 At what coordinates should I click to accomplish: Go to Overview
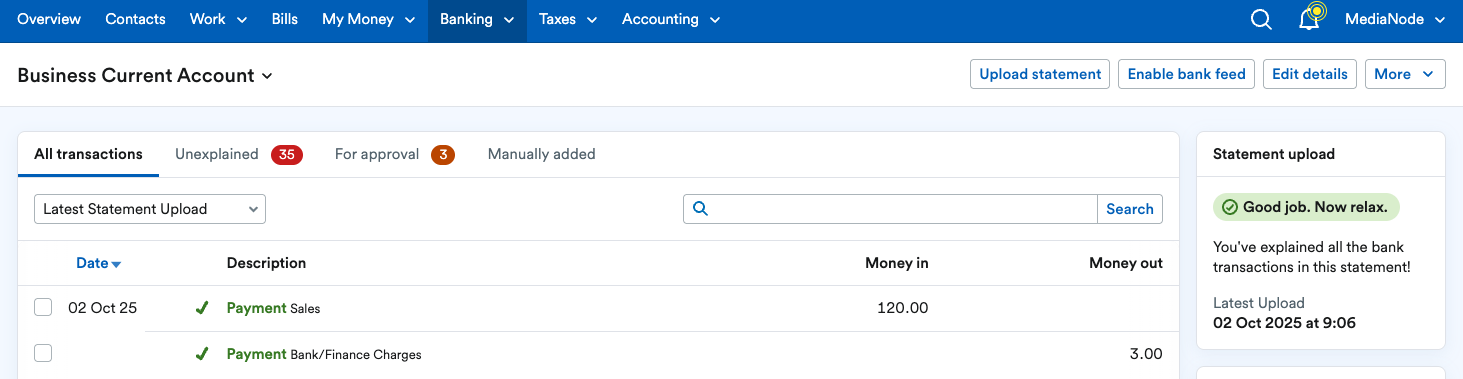coord(50,19)
